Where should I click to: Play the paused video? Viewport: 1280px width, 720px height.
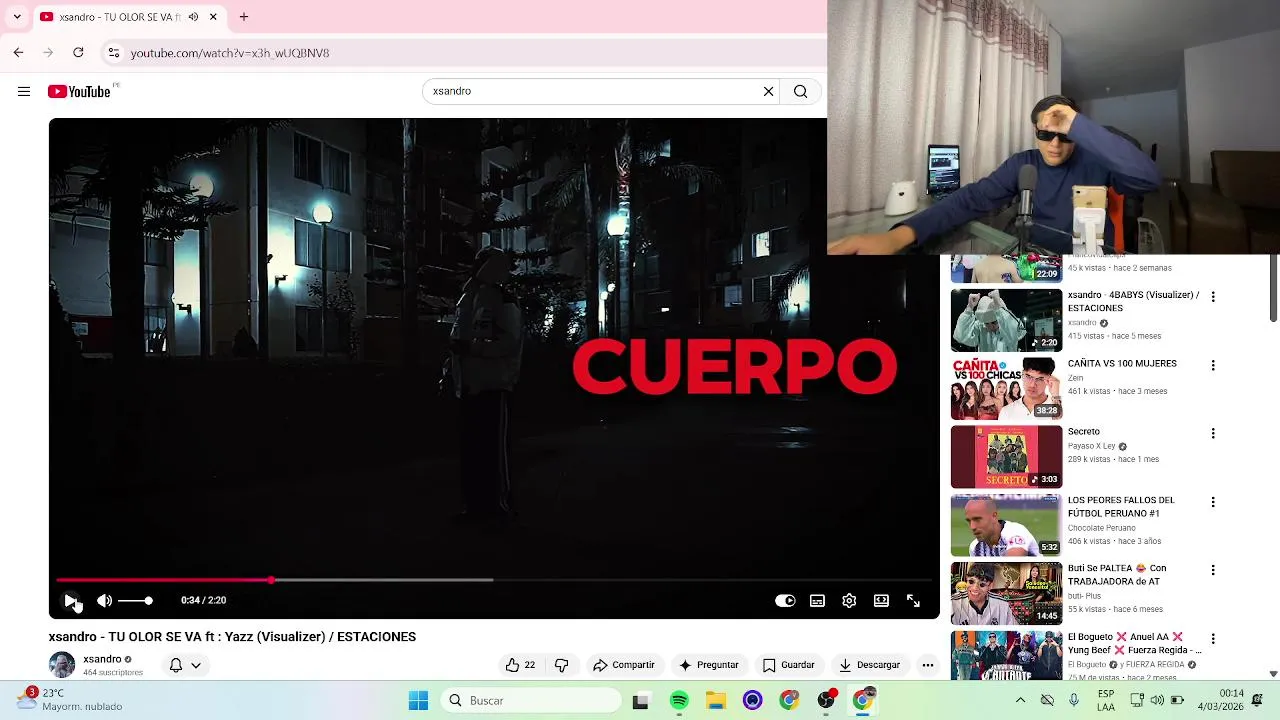point(70,600)
